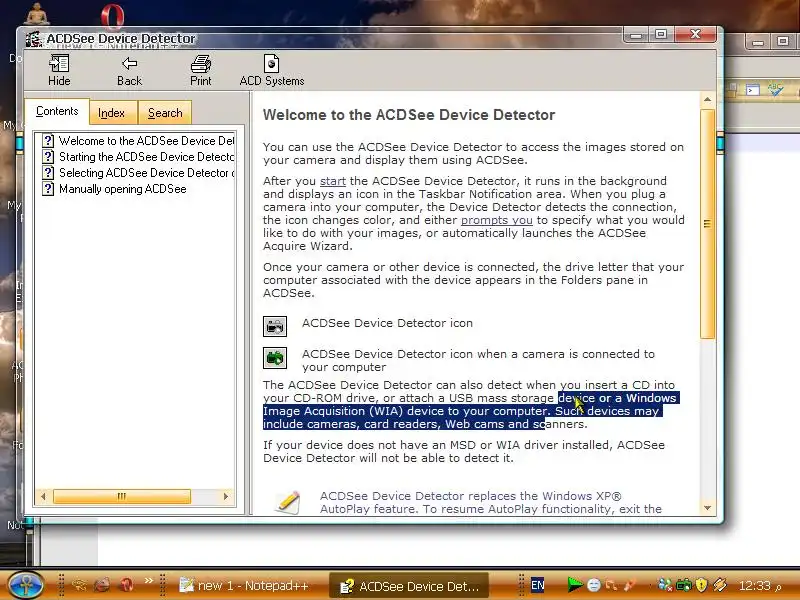Click the network connection tray icon

click(665, 585)
